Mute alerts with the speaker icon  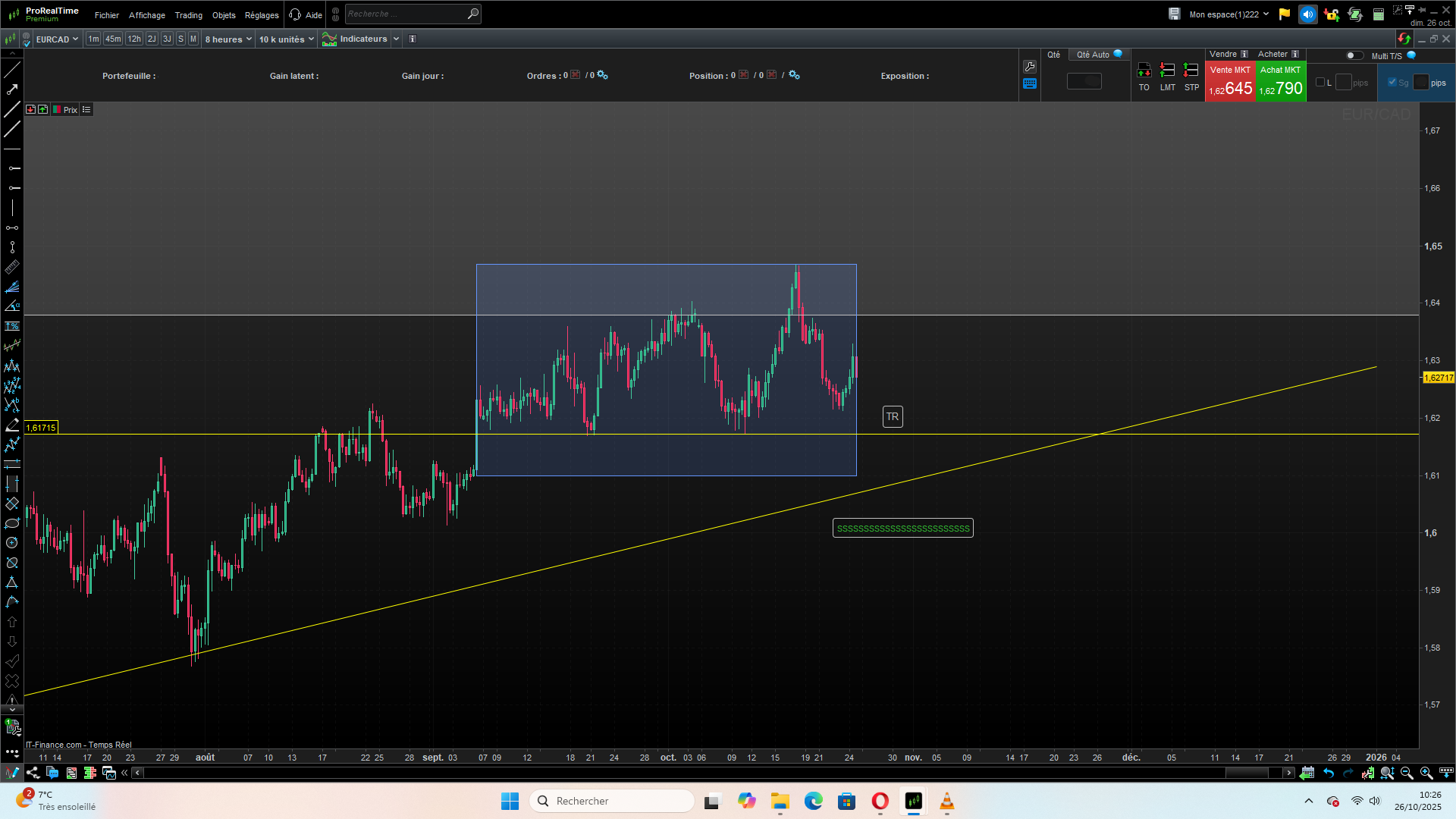coord(1307,14)
